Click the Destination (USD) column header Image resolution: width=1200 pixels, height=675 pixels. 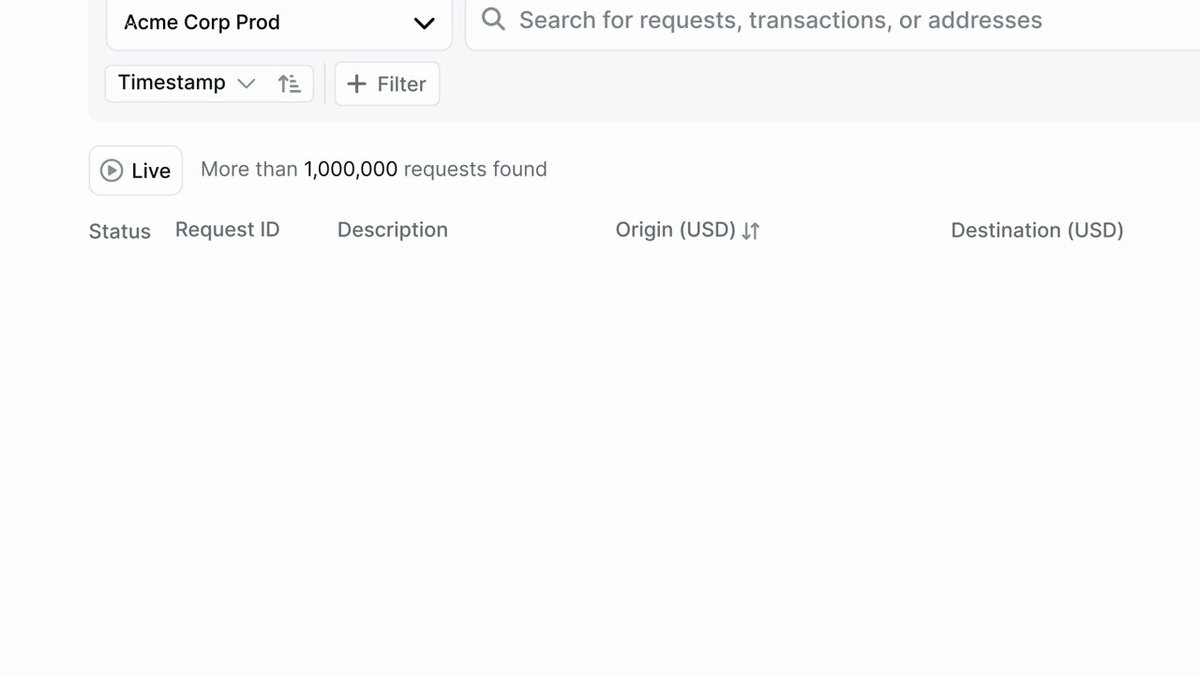(1037, 230)
